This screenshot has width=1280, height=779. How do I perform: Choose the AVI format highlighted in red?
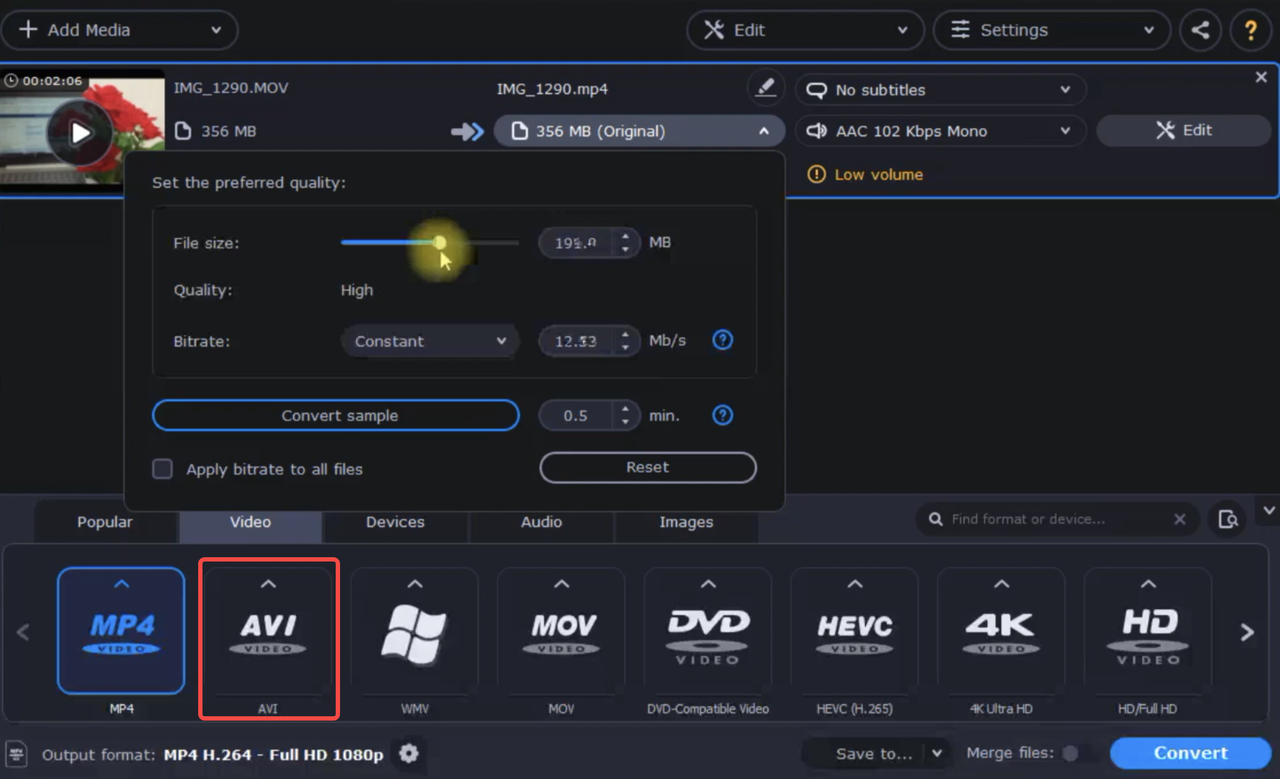pyautogui.click(x=268, y=631)
